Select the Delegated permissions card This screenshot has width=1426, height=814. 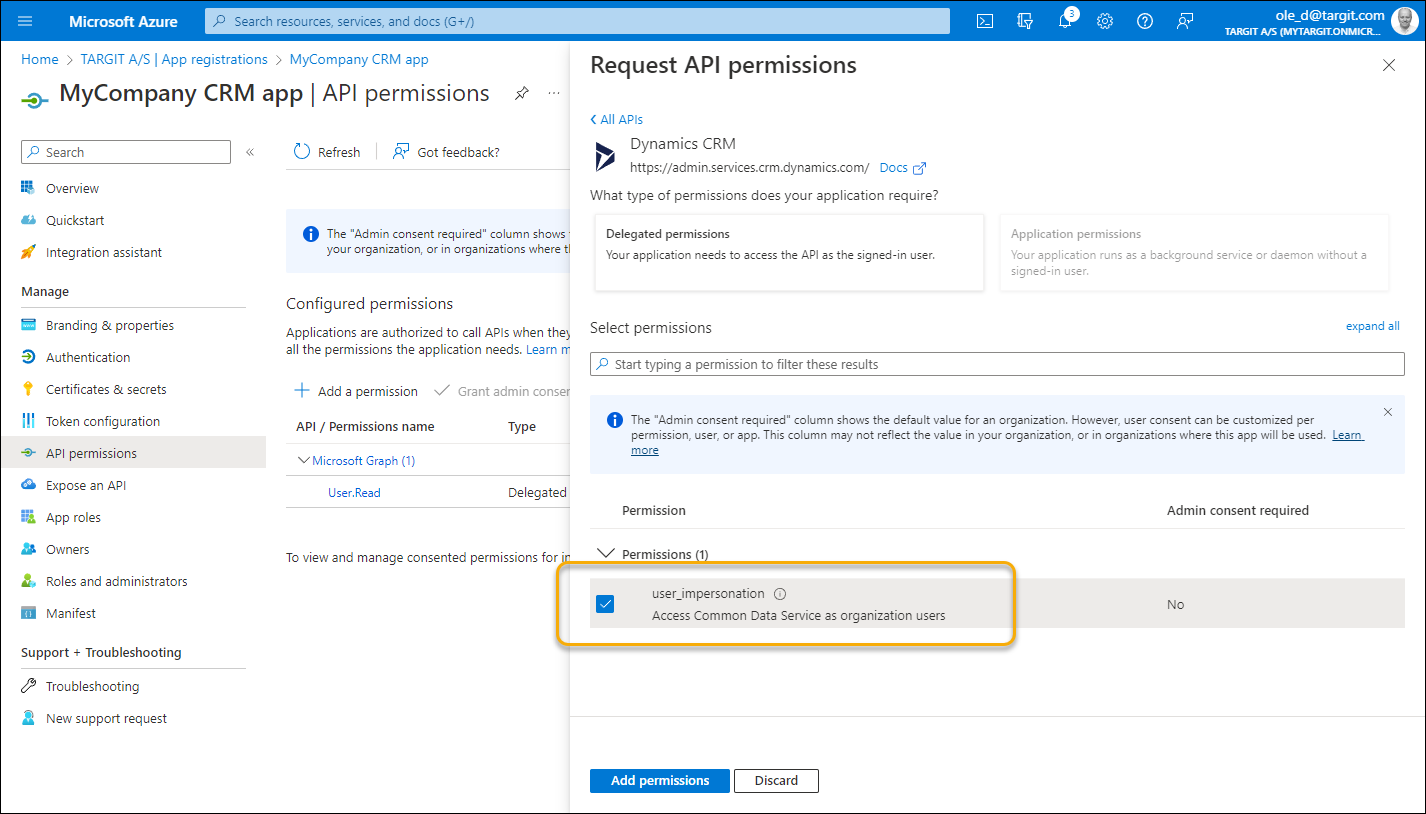click(789, 252)
